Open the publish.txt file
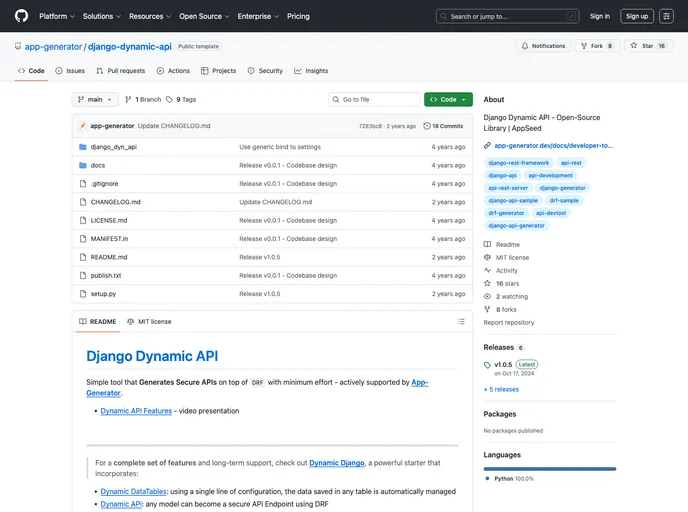The height and width of the screenshot is (512, 688). pyautogui.click(x=106, y=276)
